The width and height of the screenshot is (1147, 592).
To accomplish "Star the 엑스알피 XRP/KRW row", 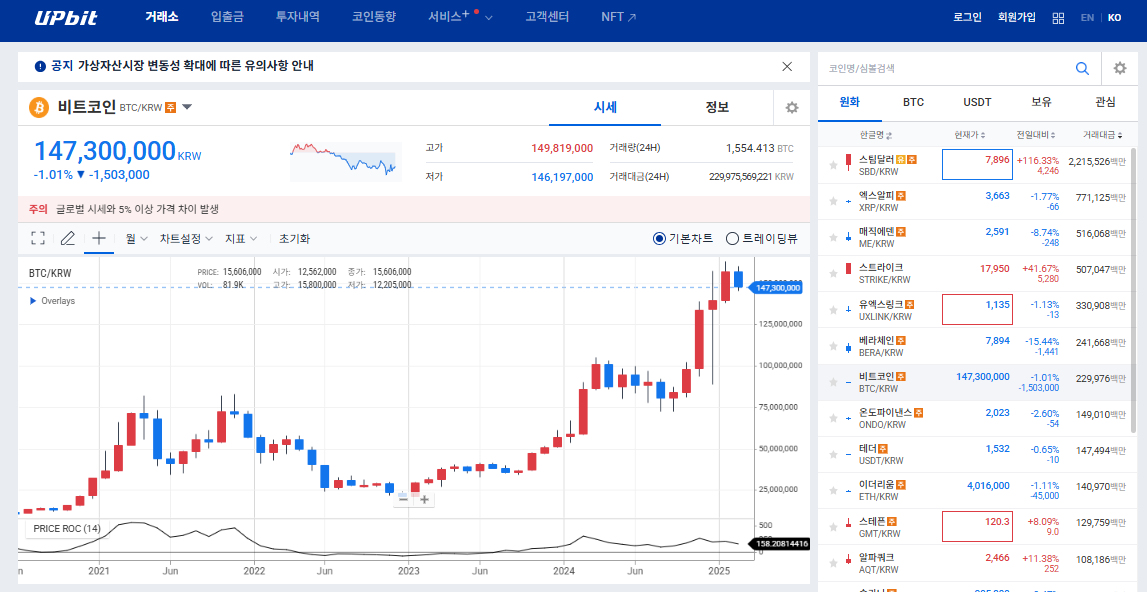I will [x=832, y=201].
